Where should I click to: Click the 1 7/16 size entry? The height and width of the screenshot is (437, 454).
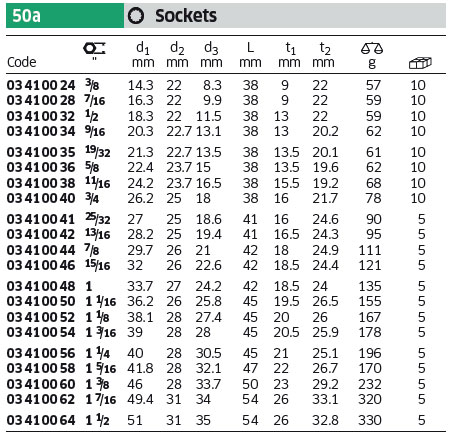click(x=101, y=399)
